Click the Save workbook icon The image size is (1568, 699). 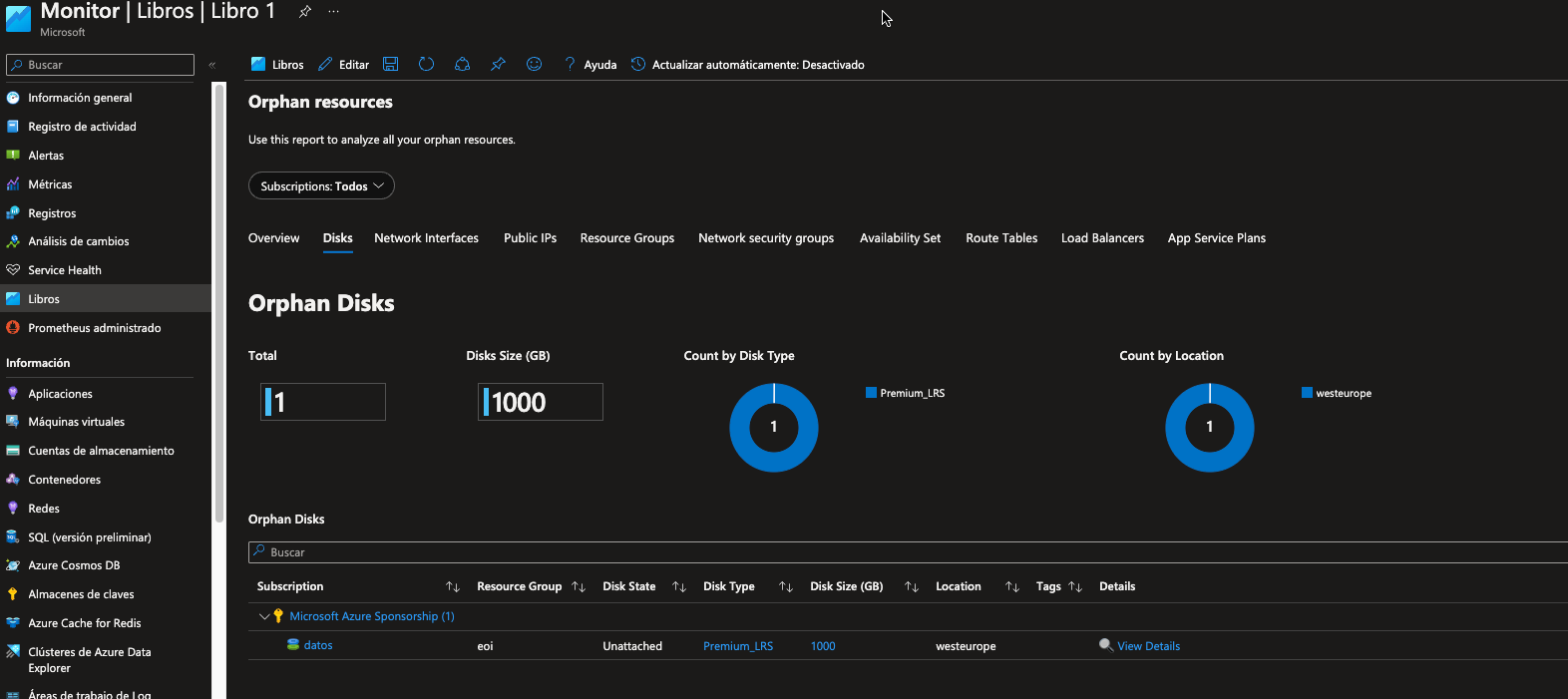coord(391,65)
